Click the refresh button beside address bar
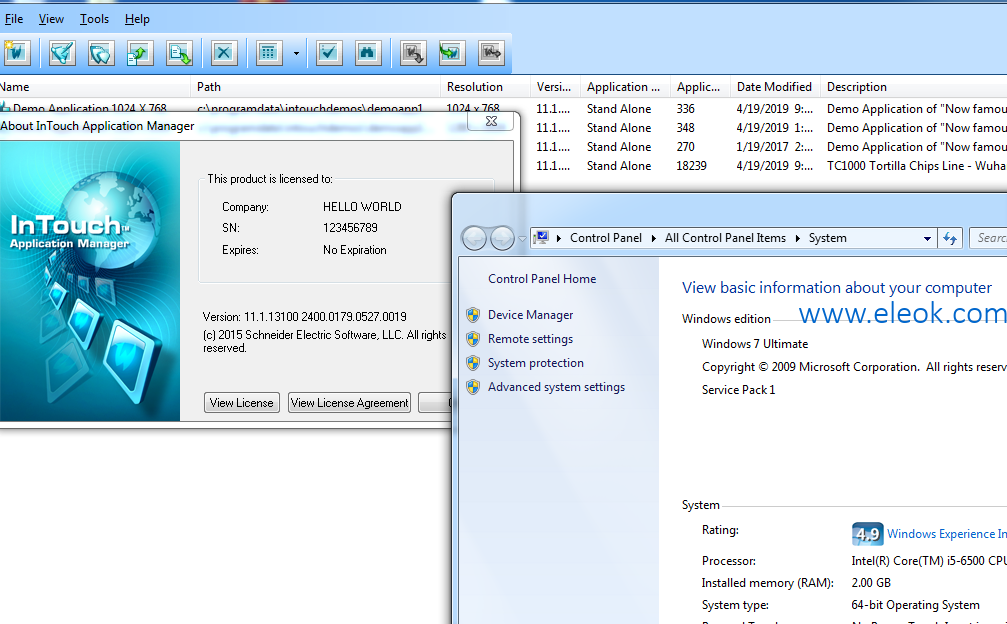This screenshot has width=1007, height=624. coord(950,238)
